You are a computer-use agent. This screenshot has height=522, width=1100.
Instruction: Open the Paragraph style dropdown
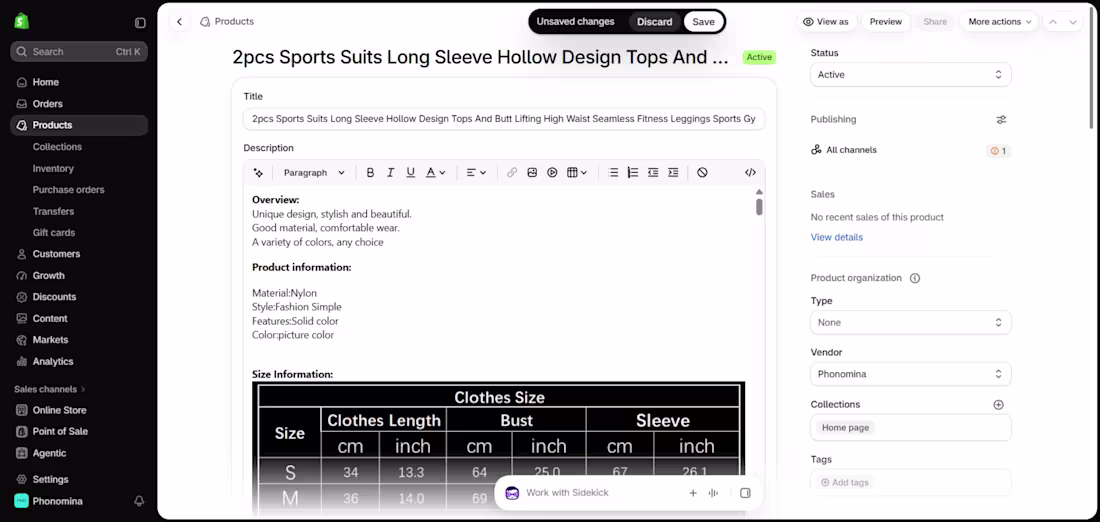pyautogui.click(x=314, y=173)
